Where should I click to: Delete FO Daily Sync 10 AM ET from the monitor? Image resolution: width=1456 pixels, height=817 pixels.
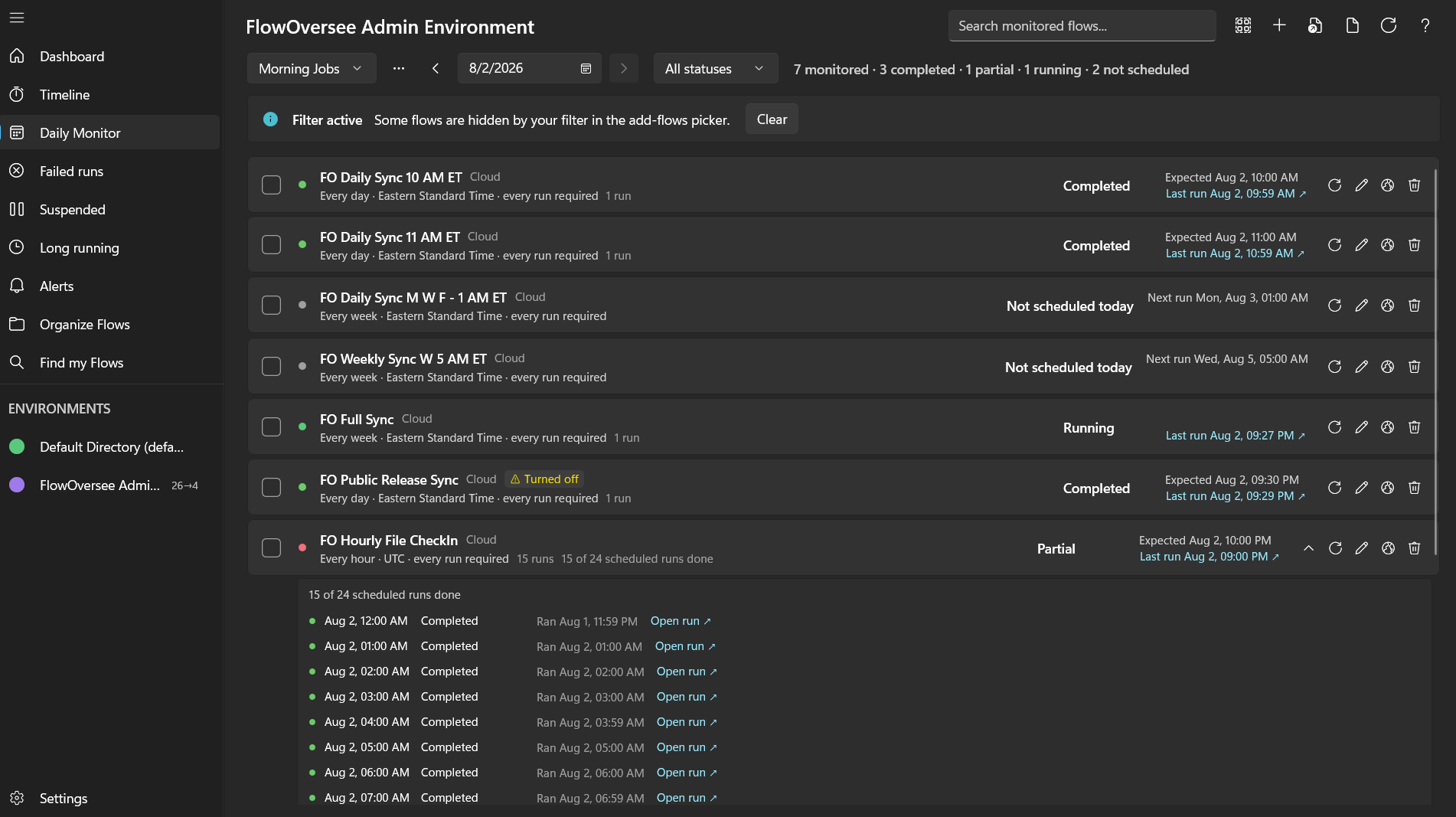coord(1415,185)
